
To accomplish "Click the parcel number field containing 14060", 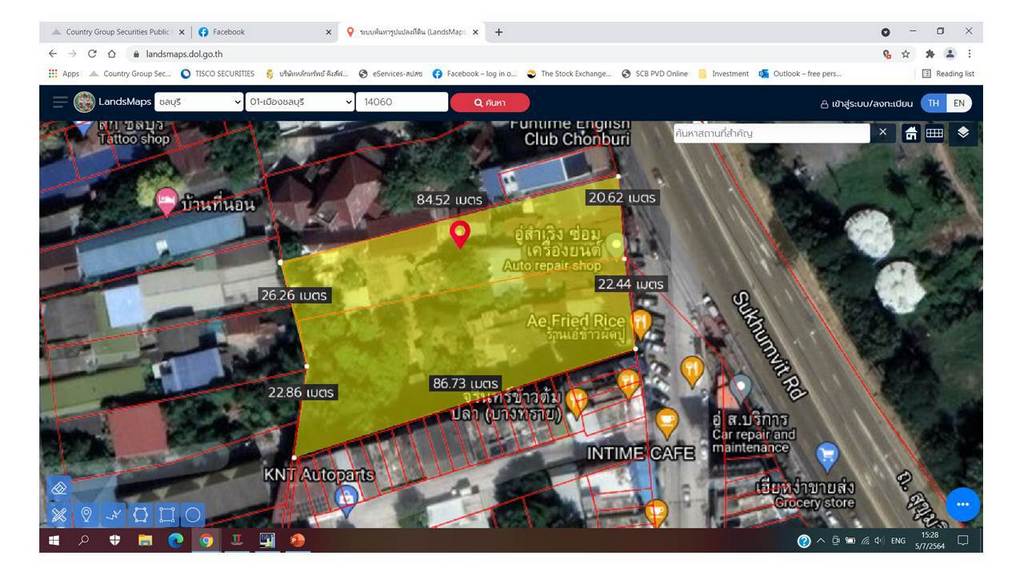I will (402, 102).
